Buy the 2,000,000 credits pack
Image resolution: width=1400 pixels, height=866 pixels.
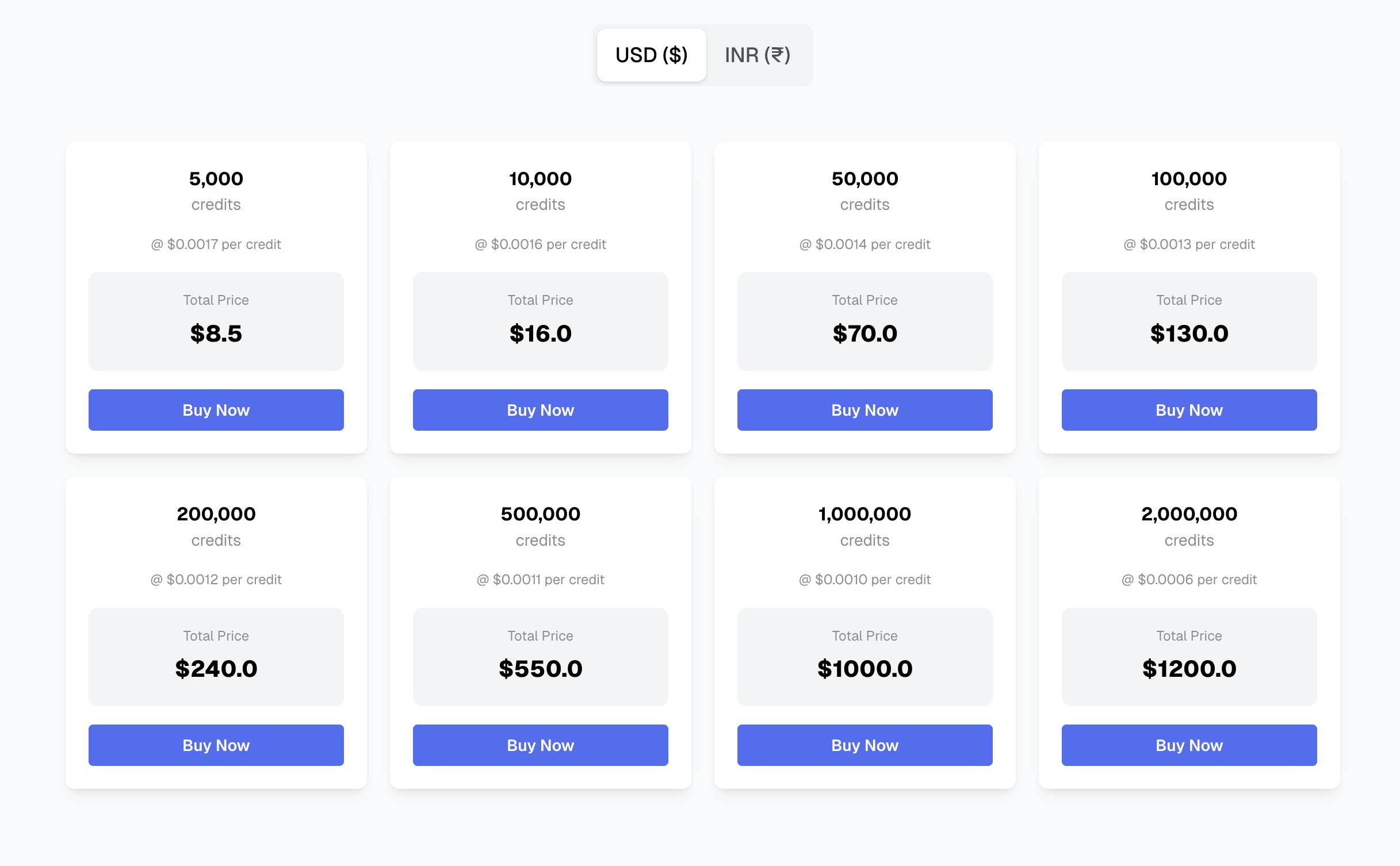[1189, 745]
